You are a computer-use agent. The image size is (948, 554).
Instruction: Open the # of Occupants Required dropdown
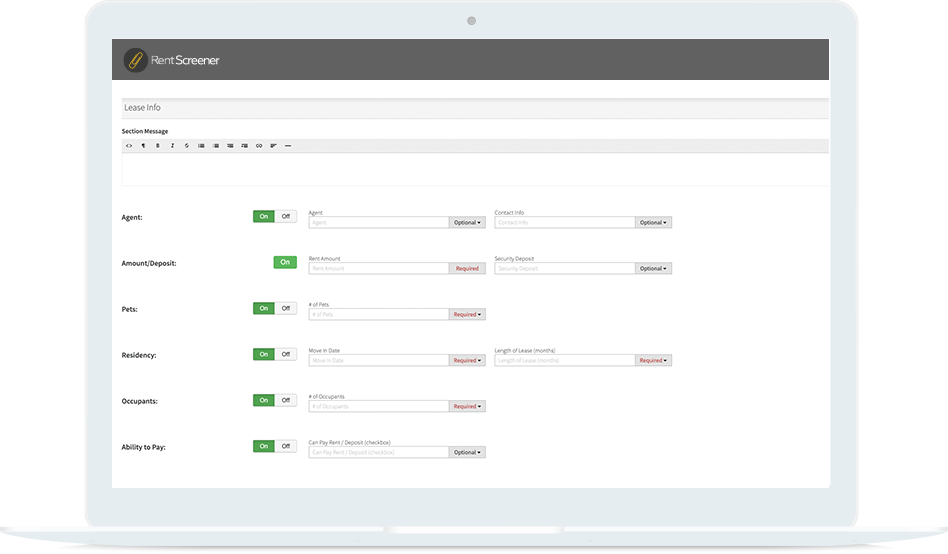(467, 406)
